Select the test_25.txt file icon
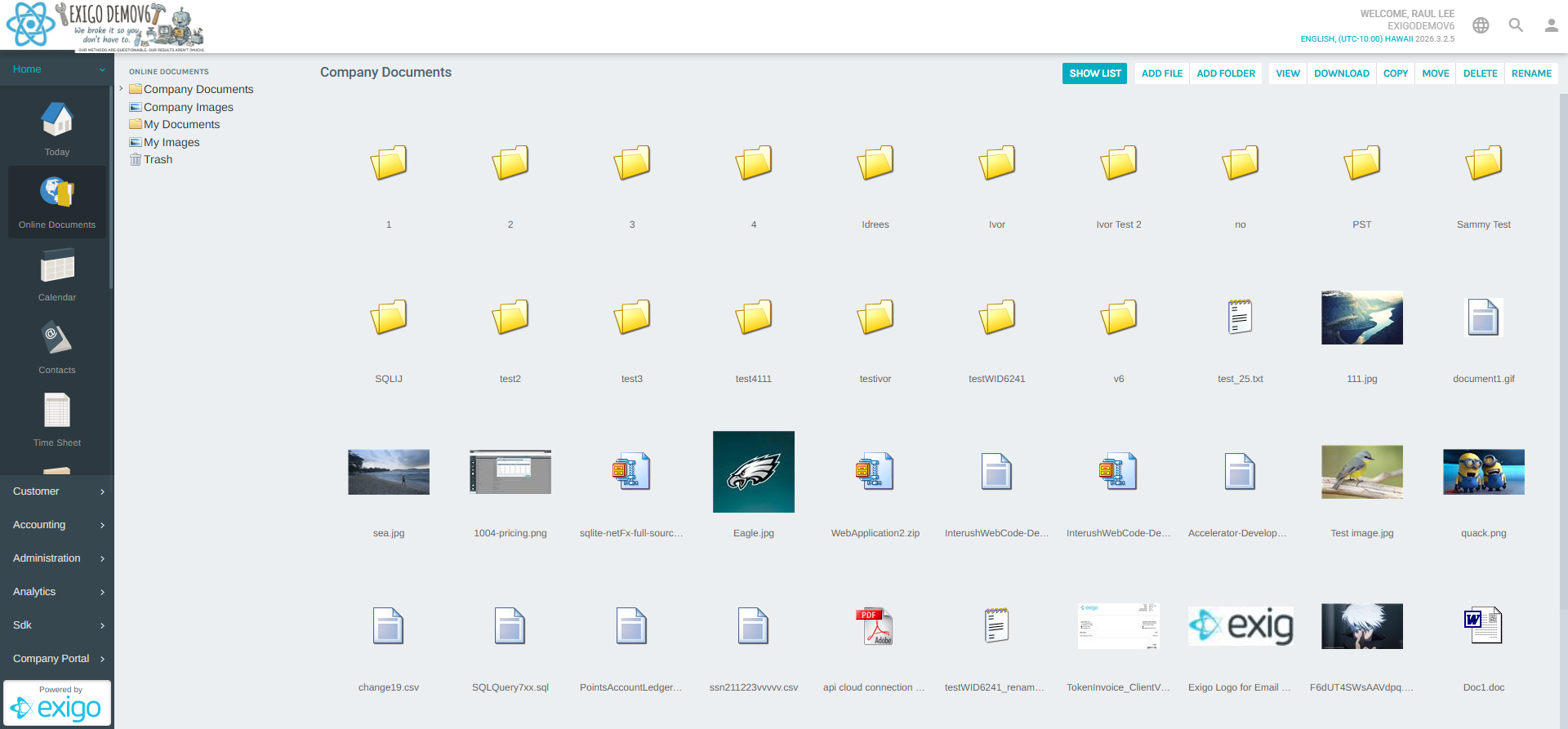 [1241, 317]
